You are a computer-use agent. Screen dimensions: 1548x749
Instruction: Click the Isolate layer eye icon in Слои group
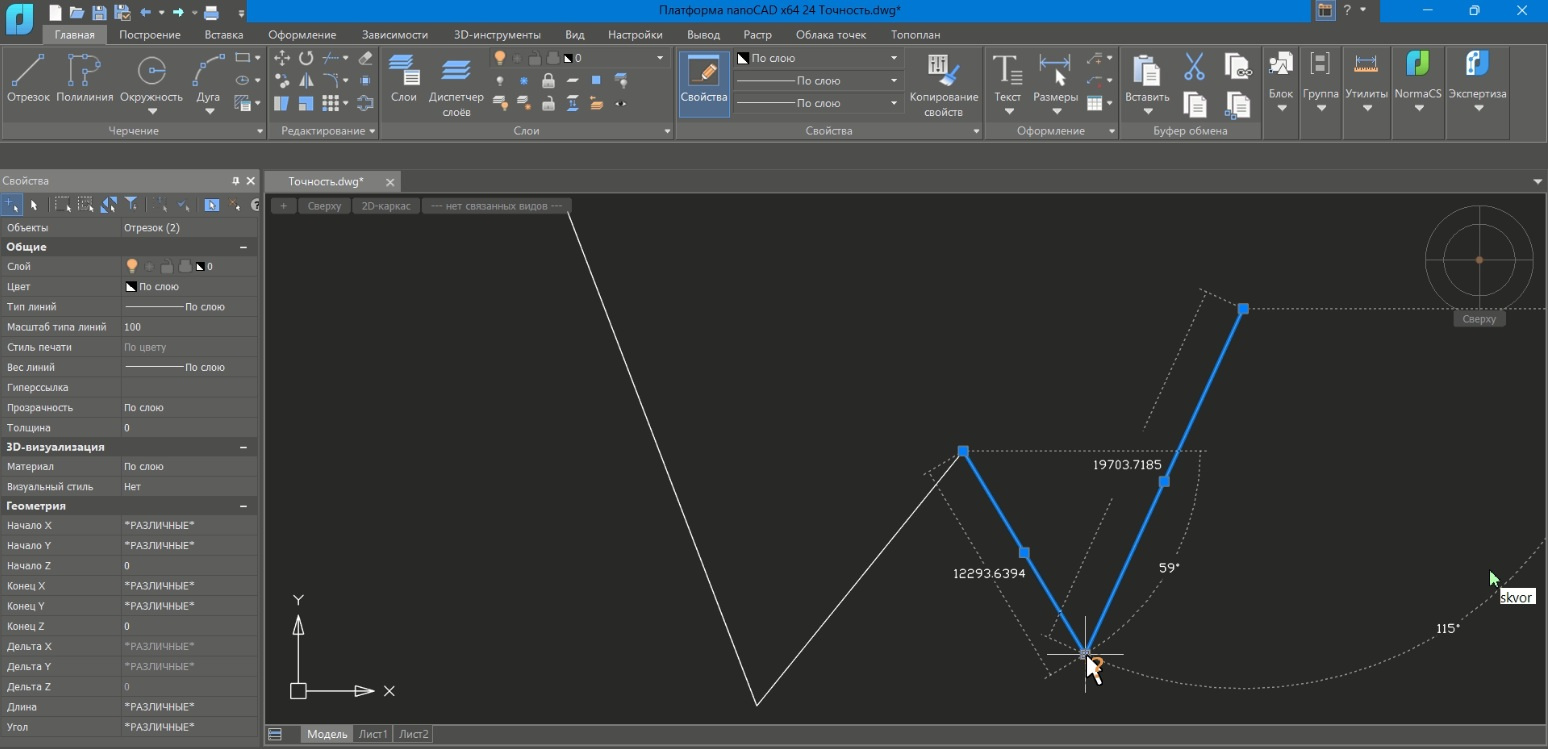coord(621,102)
